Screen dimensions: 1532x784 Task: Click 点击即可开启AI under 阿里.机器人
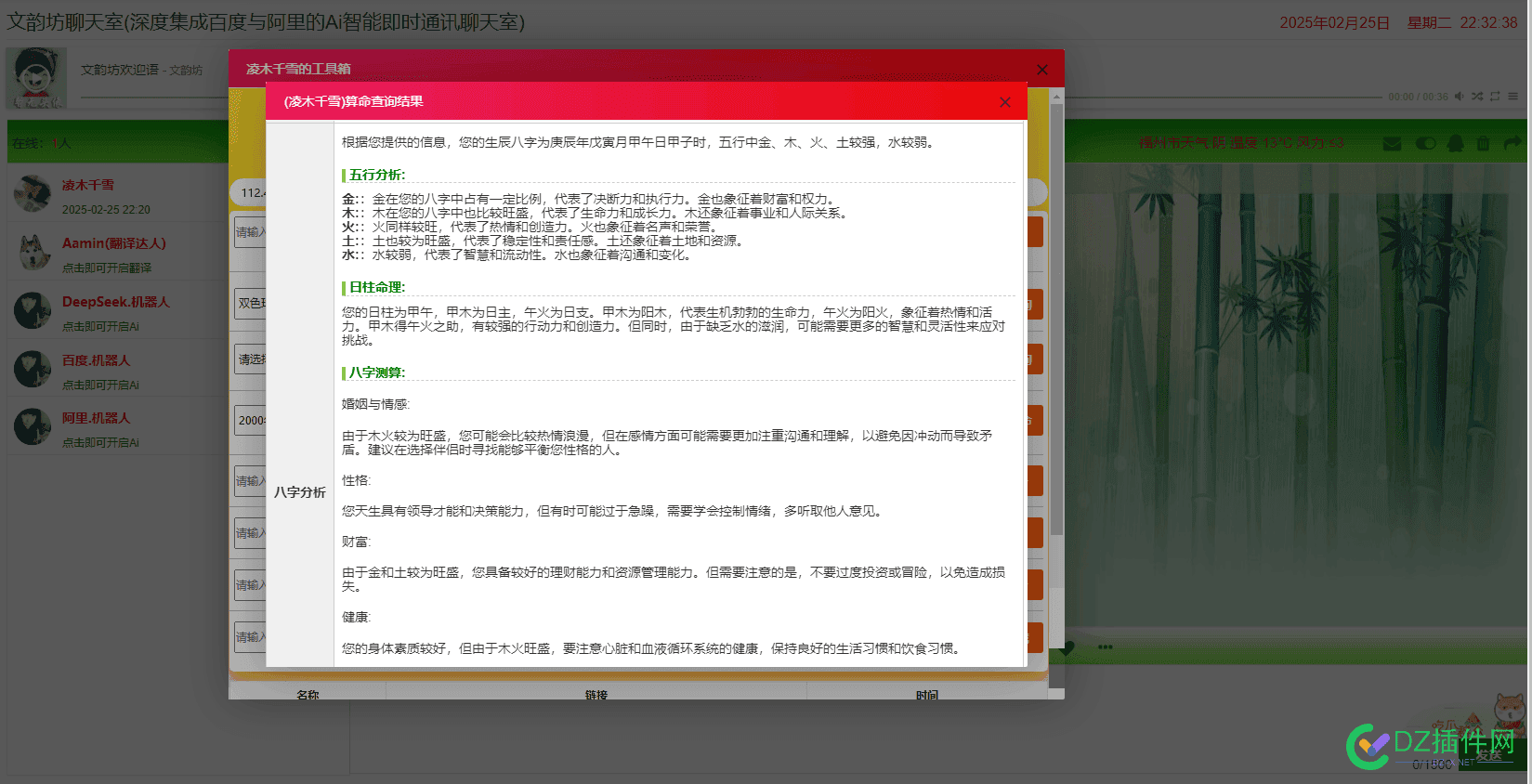click(x=100, y=443)
